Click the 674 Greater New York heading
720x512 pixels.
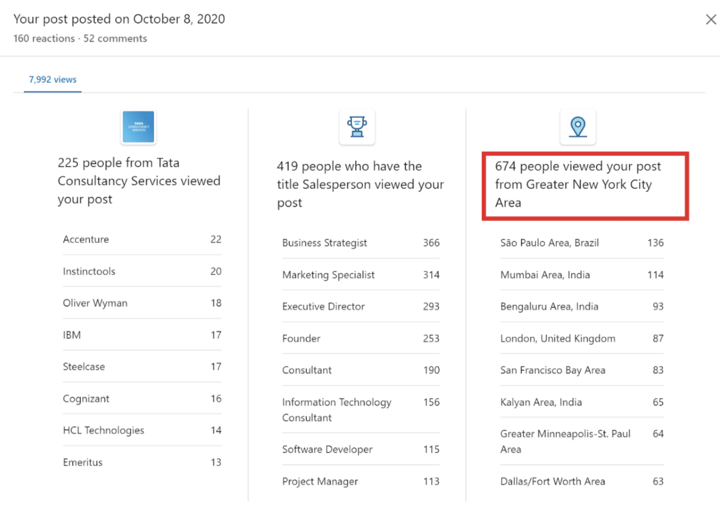point(578,184)
